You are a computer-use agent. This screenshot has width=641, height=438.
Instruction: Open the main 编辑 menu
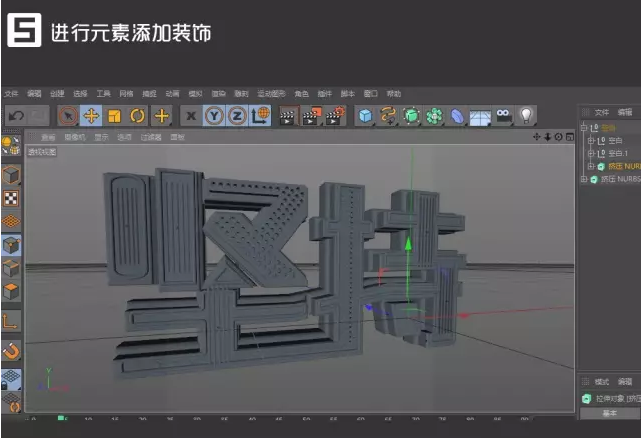34,94
